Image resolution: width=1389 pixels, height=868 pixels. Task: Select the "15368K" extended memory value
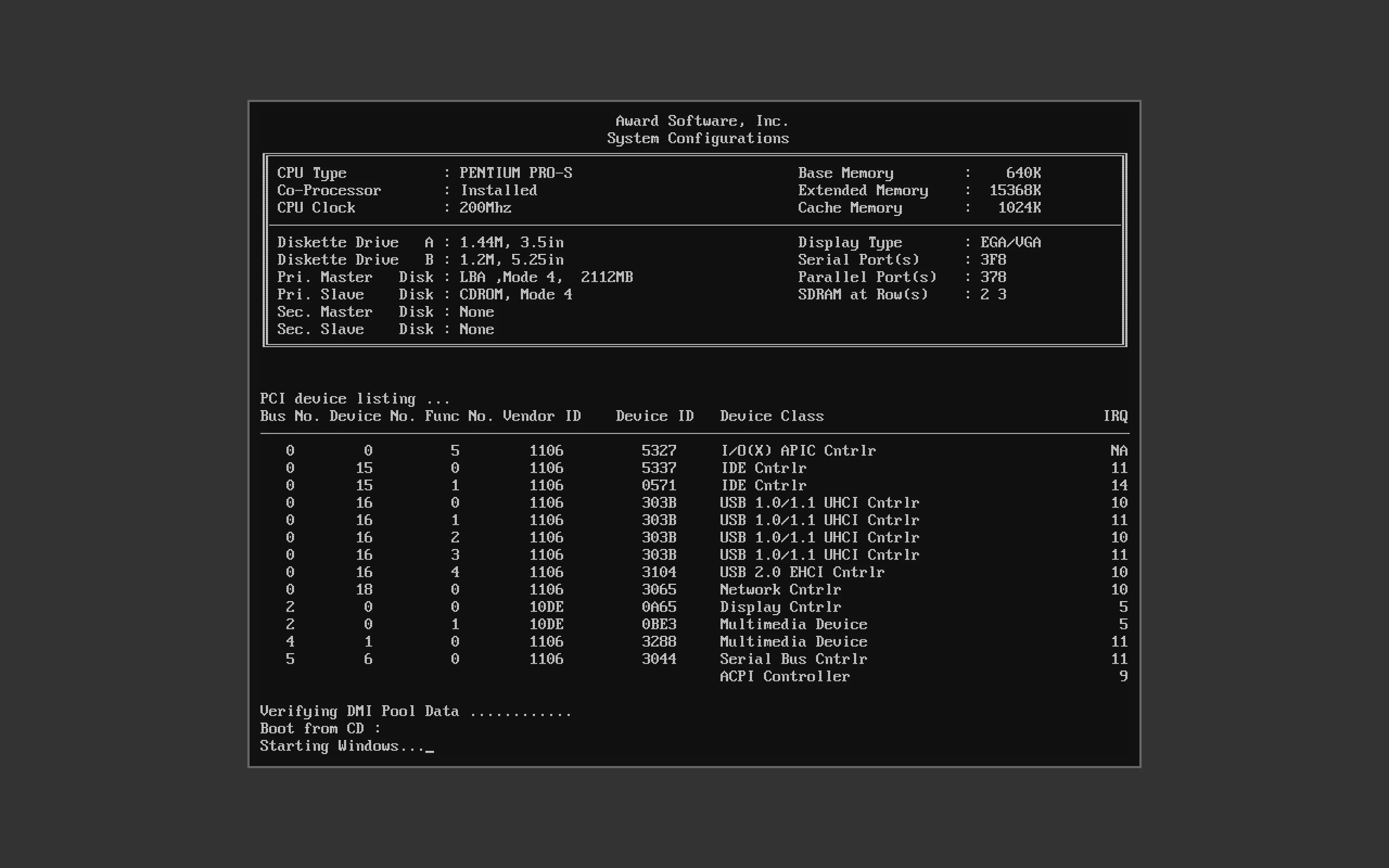1015,190
